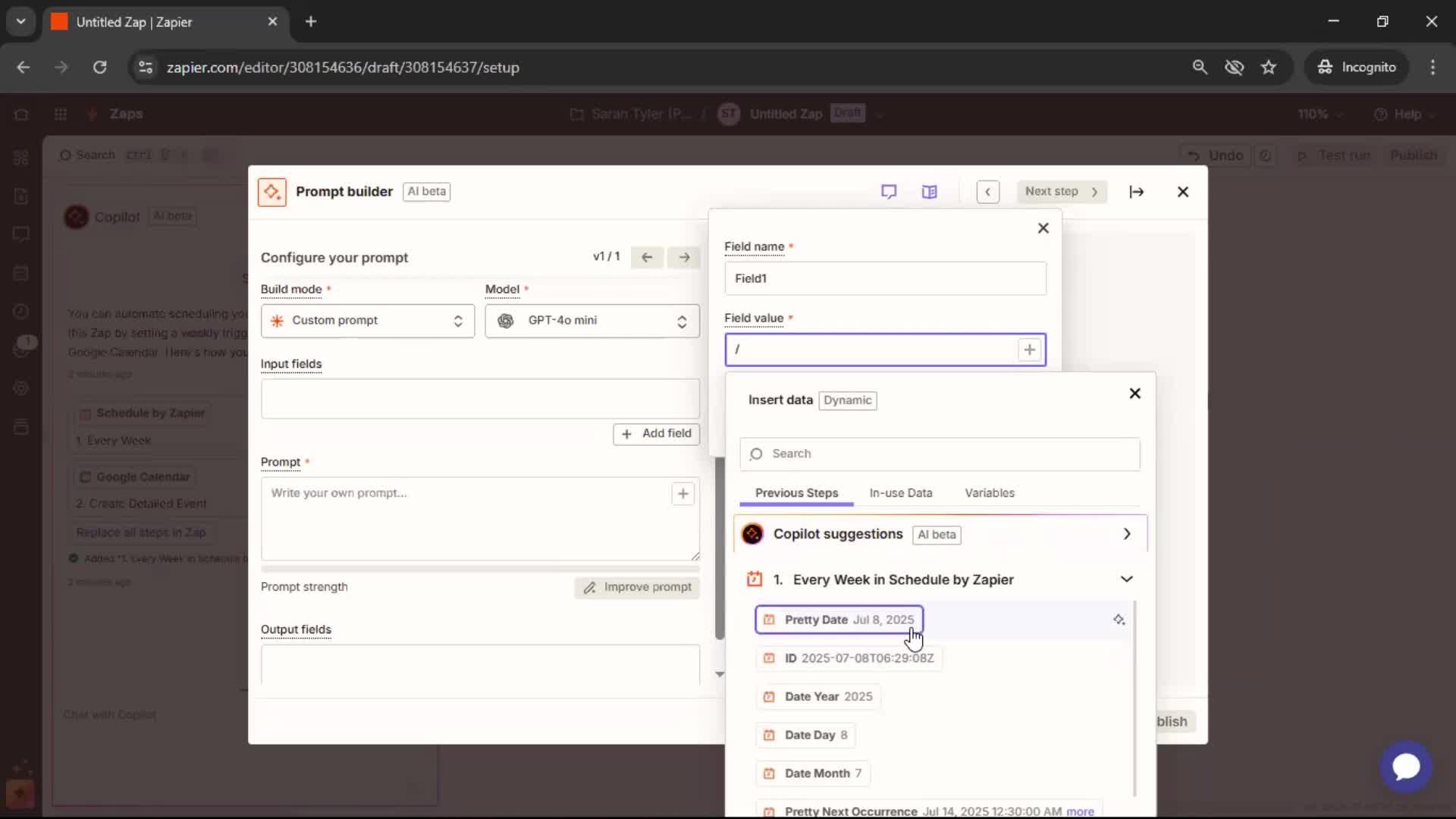Click the Improve prompt button
Image resolution: width=1456 pixels, height=819 pixels.
(x=637, y=587)
